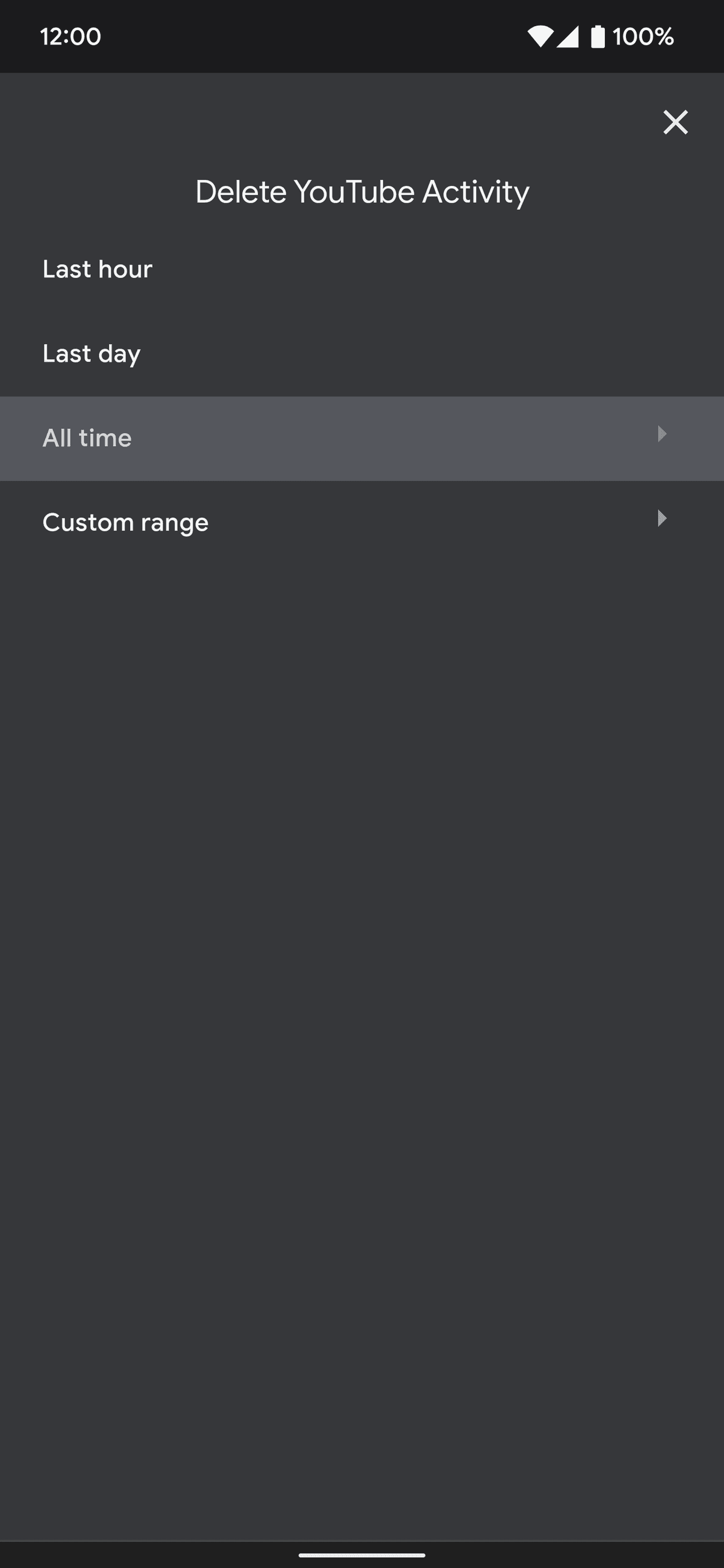Close the Delete YouTube Activity dialog
The width and height of the screenshot is (724, 1568).
(676, 122)
